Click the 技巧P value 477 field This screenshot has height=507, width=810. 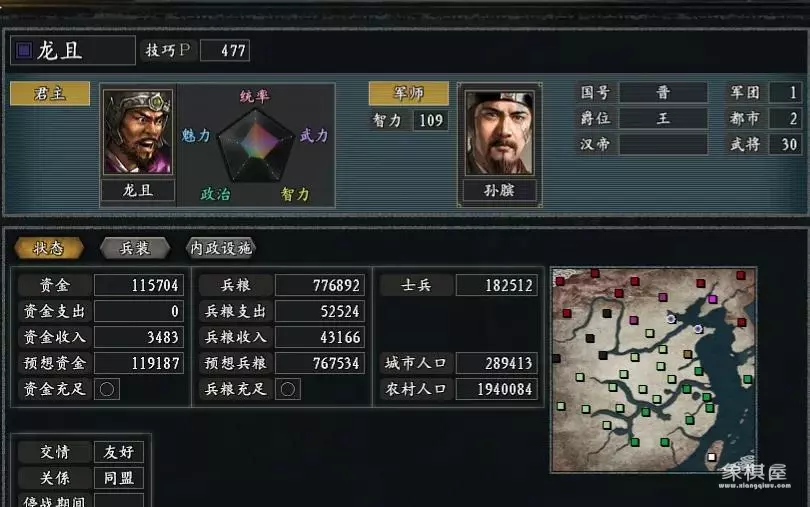[x=225, y=51]
